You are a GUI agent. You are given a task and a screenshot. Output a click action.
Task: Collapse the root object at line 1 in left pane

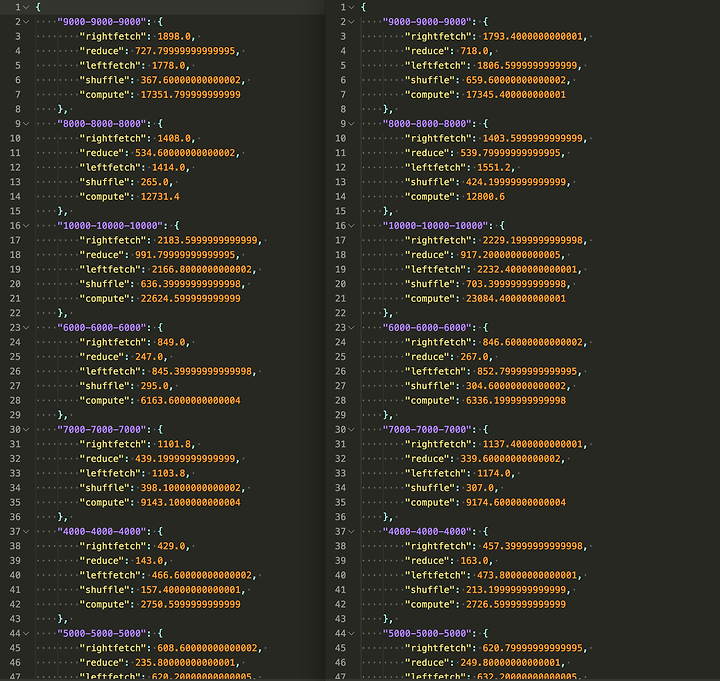26,7
